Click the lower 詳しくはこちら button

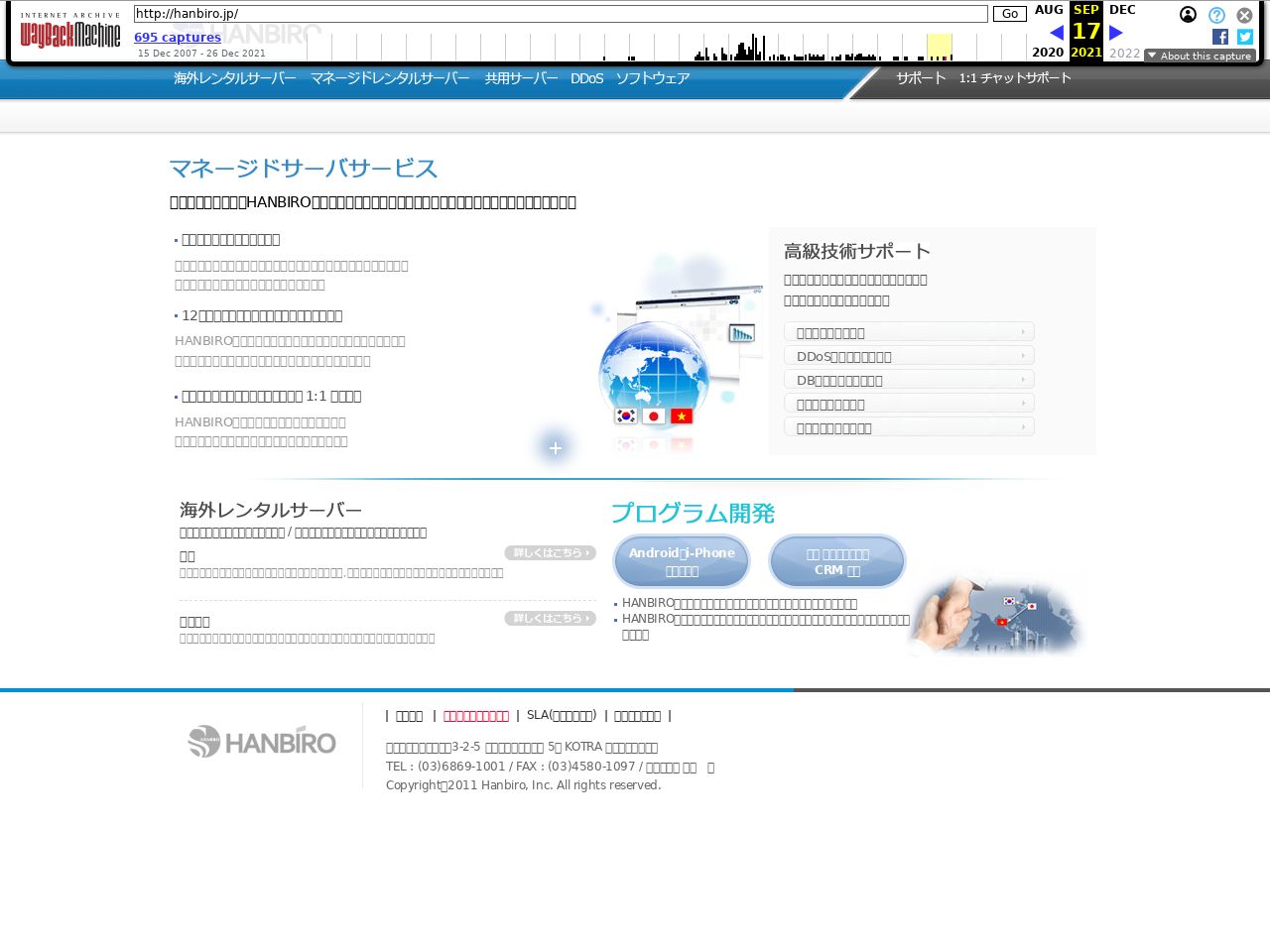click(x=550, y=618)
